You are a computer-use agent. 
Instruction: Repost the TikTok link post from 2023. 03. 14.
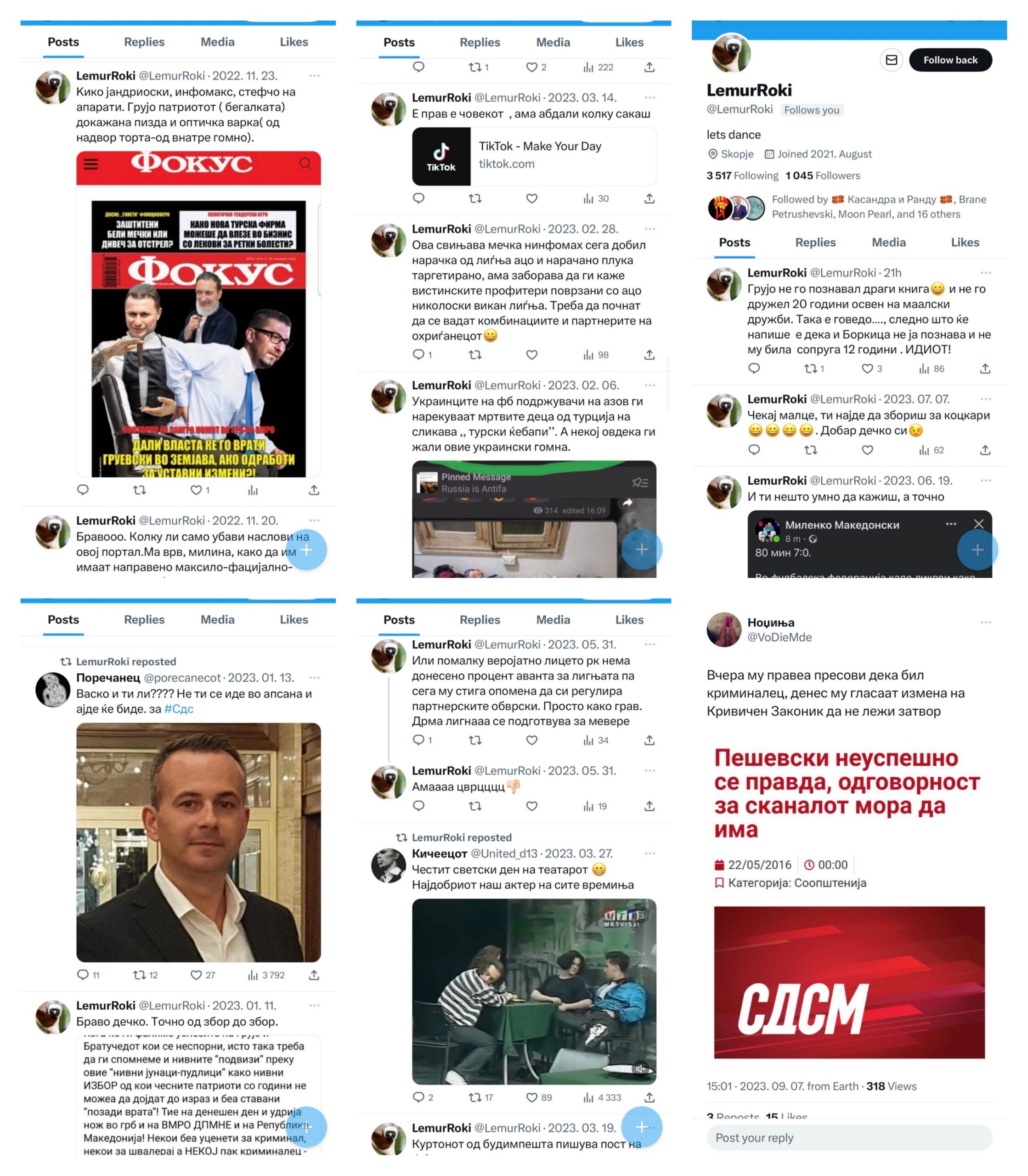pos(475,198)
